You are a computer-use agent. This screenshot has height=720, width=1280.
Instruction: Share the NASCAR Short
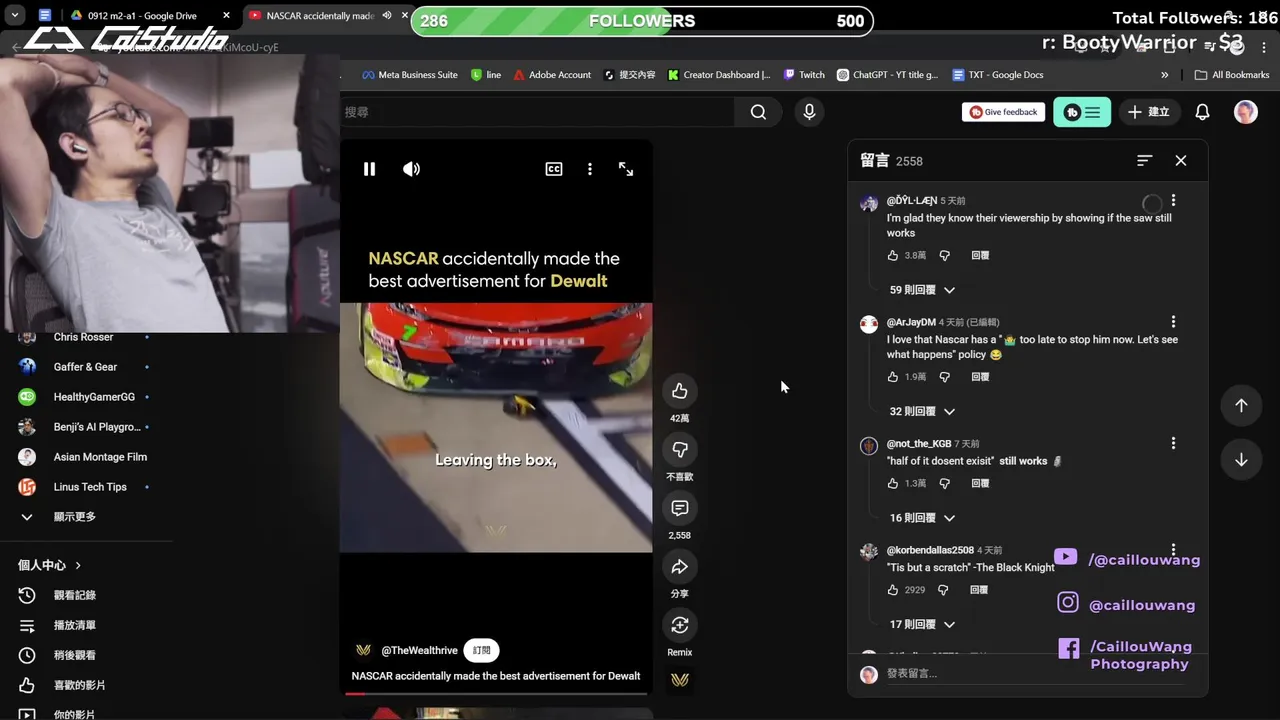pos(680,567)
